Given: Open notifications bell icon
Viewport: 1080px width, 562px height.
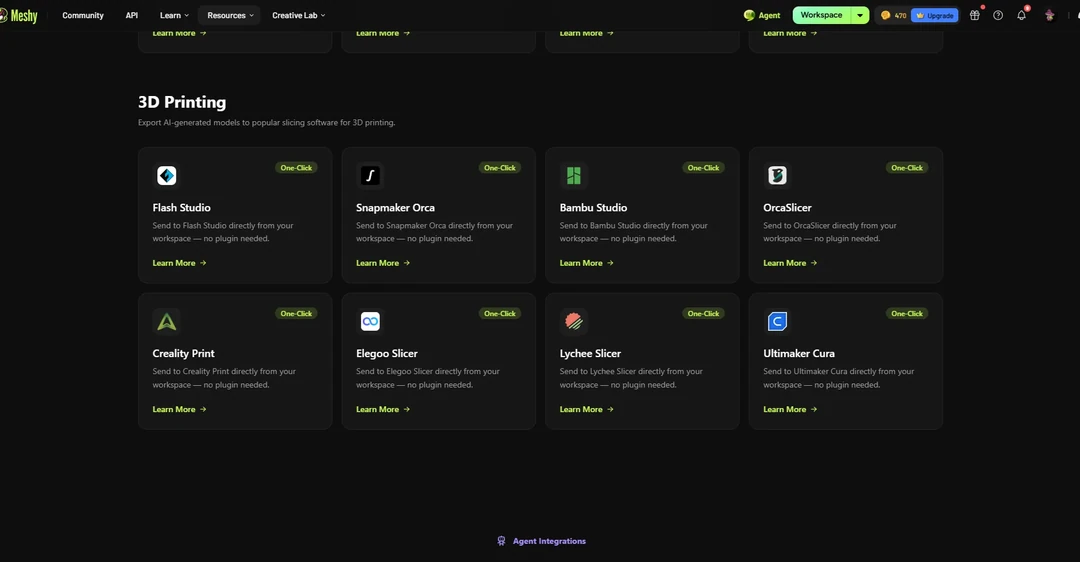Looking at the screenshot, I should (x=1021, y=15).
